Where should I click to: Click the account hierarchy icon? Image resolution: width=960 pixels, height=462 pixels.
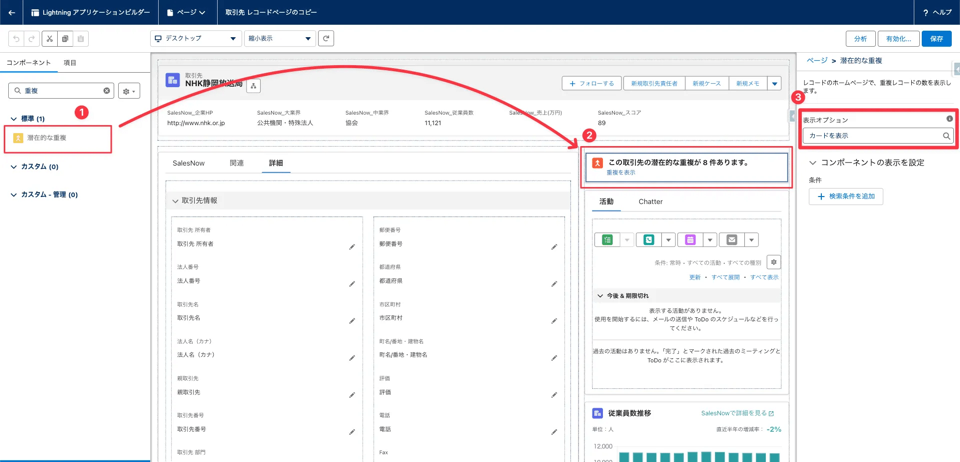(x=254, y=86)
